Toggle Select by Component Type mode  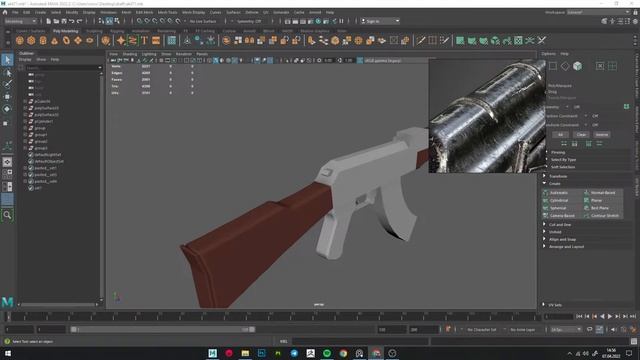coord(117,21)
